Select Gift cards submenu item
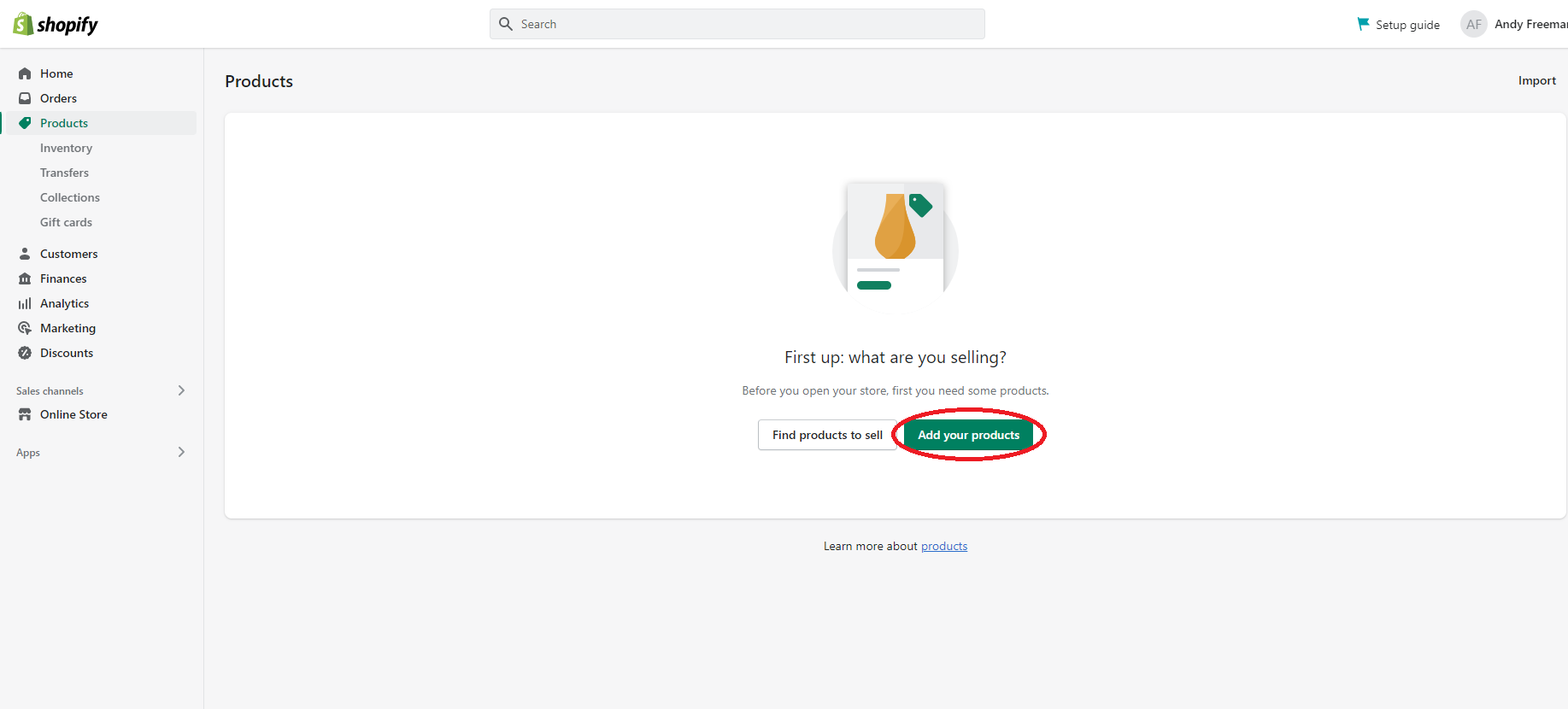 pyautogui.click(x=66, y=222)
